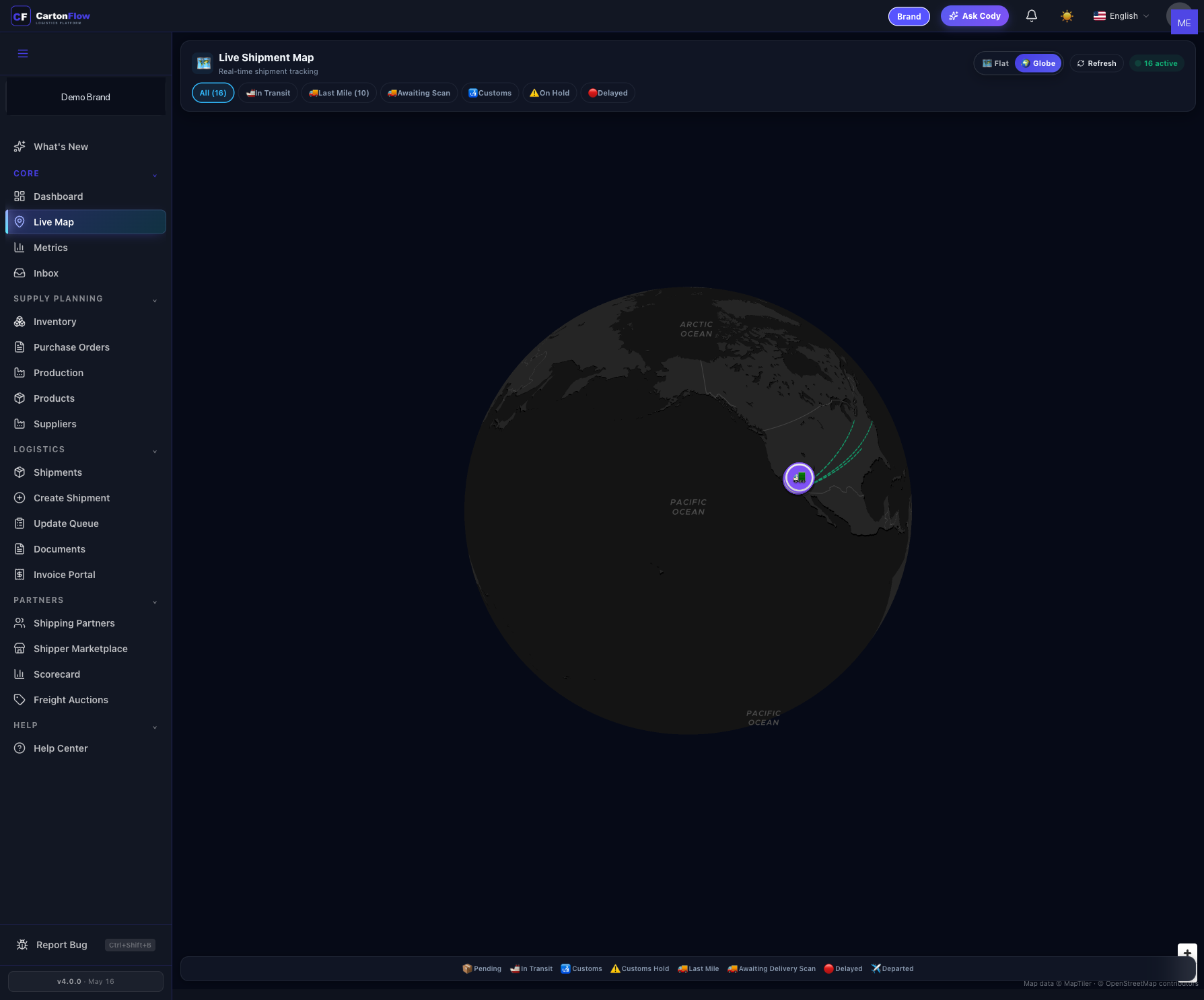Screen dimensions: 1204x1000
Task: Collapse the PARTNERS section chevron
Action: coord(155,602)
